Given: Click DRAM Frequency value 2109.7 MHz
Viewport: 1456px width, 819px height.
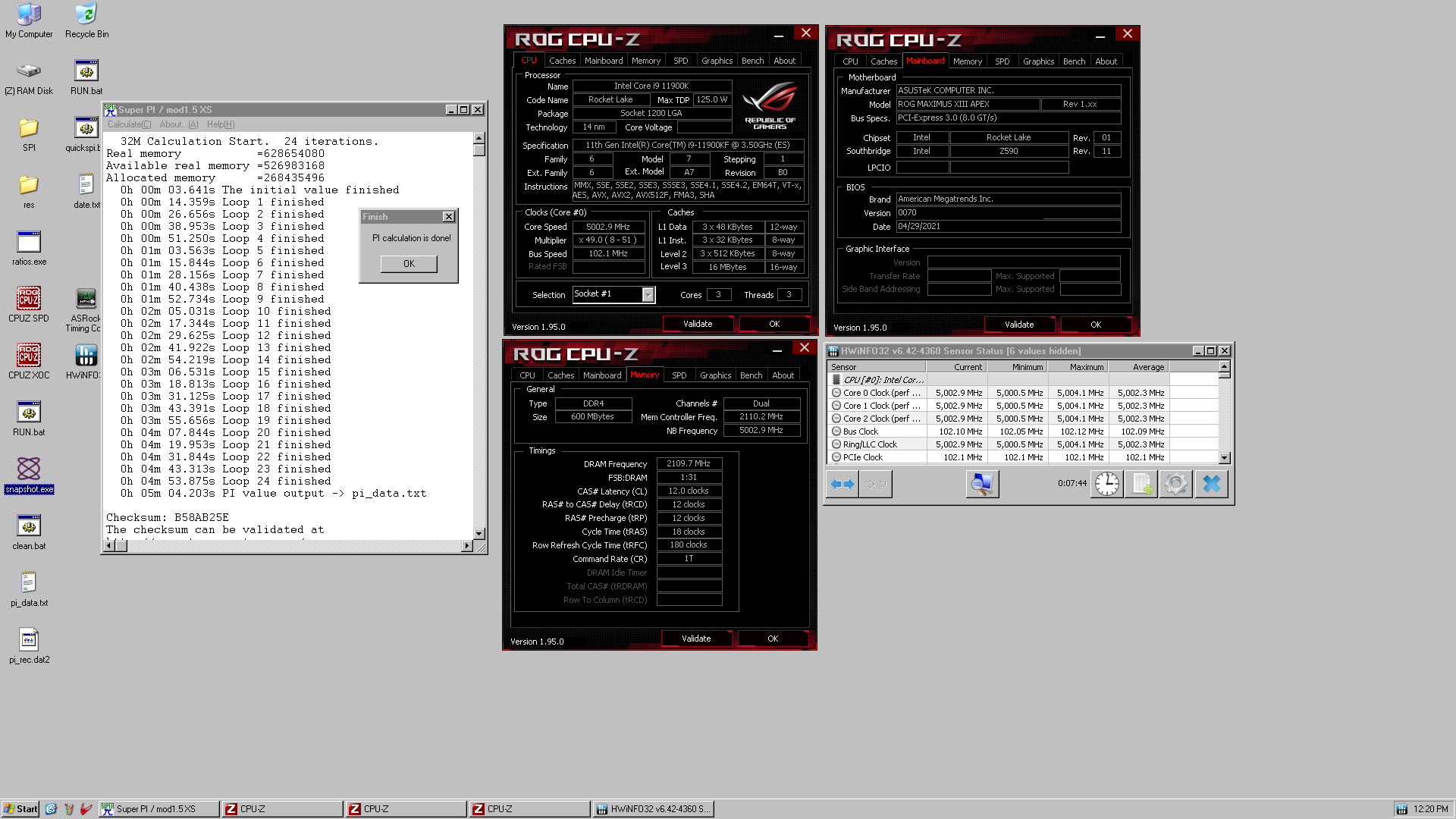Looking at the screenshot, I should [x=689, y=463].
